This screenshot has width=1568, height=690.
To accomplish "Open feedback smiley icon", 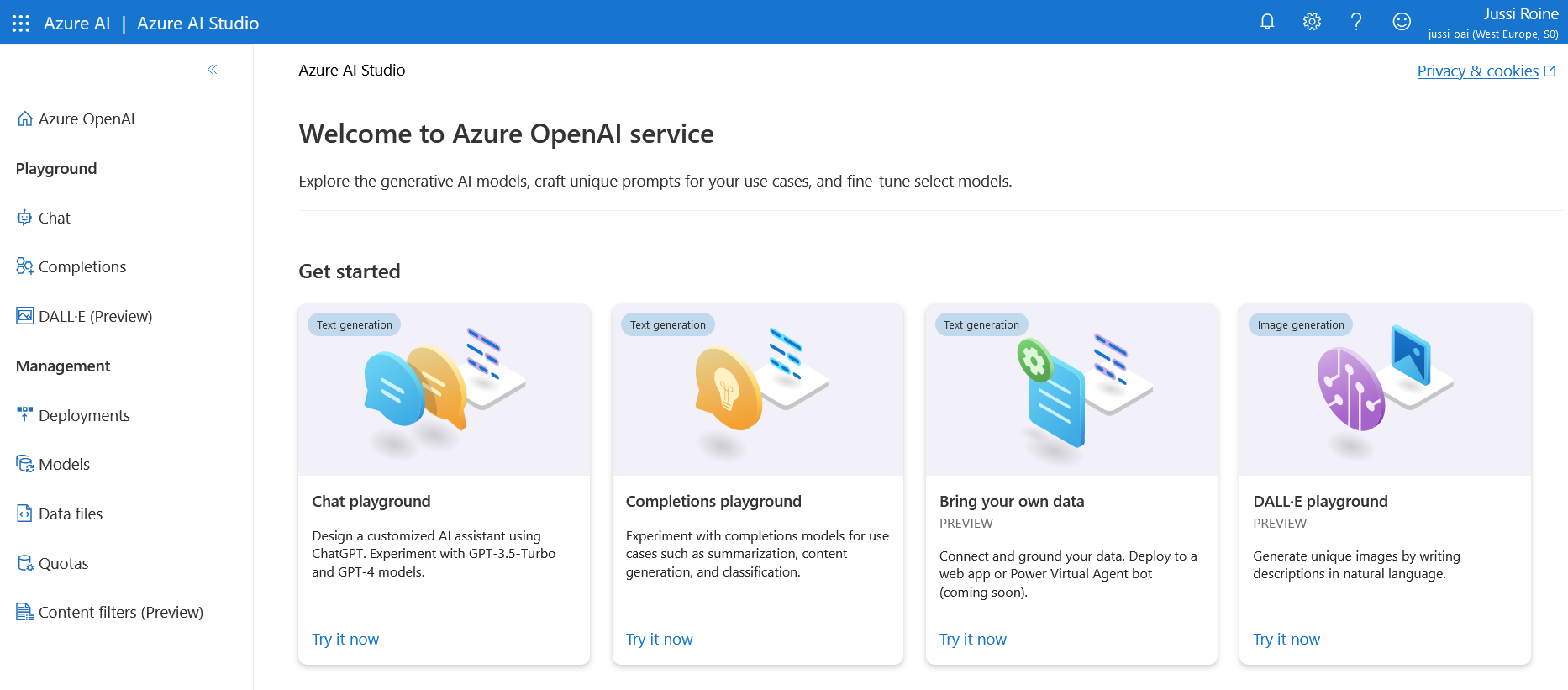I will [x=1402, y=22].
